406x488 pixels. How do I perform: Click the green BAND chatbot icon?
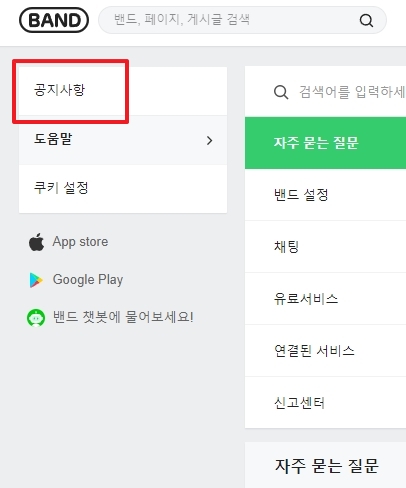36,318
